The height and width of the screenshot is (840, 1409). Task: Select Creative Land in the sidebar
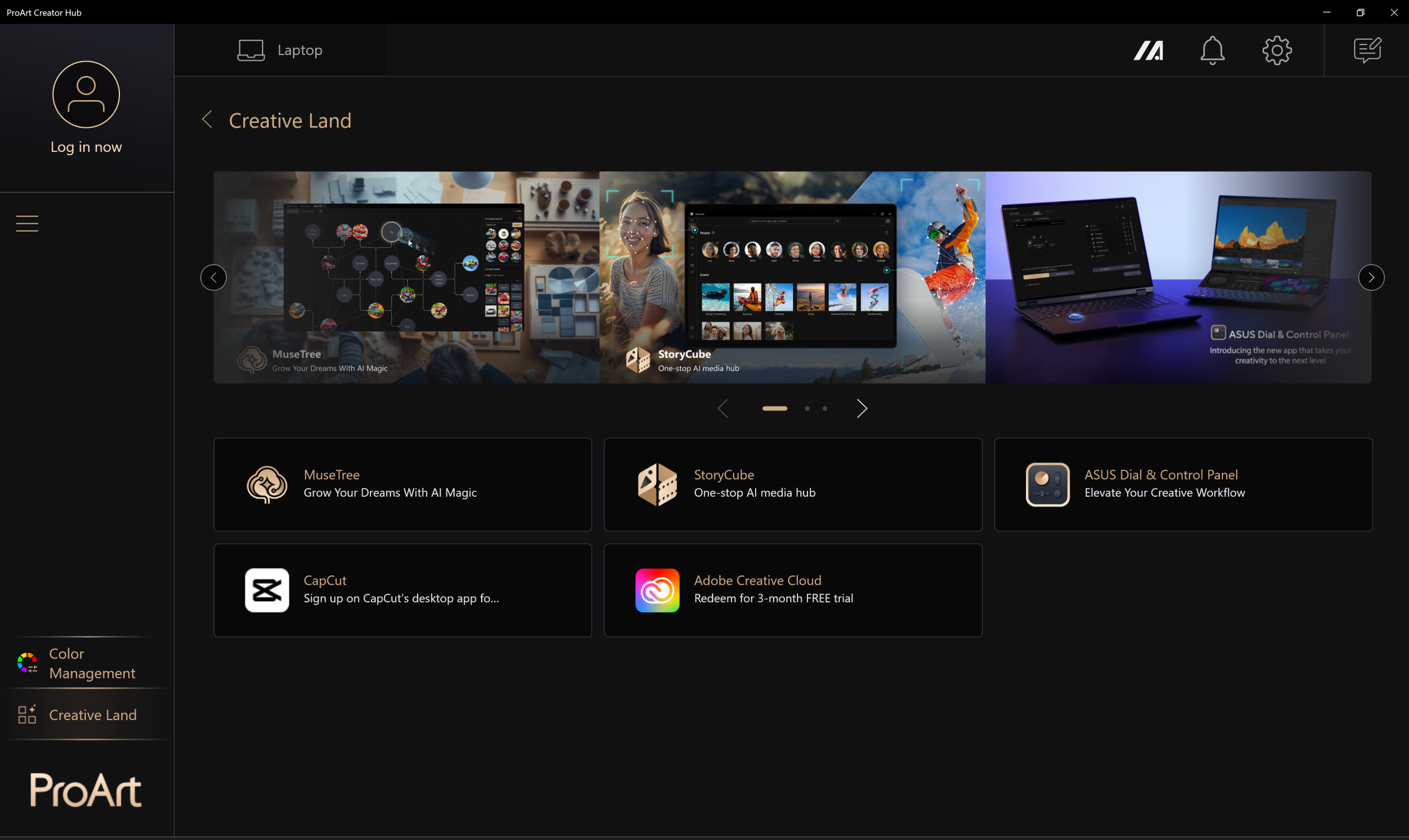pyautogui.click(x=86, y=715)
